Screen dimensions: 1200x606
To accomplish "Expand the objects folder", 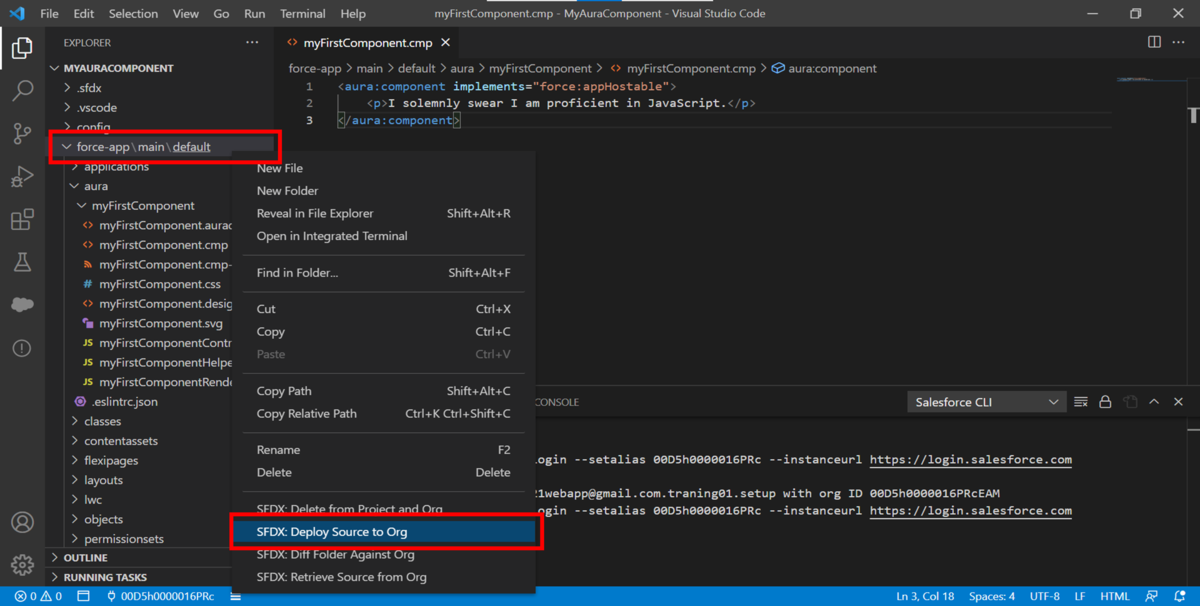I will 103,519.
